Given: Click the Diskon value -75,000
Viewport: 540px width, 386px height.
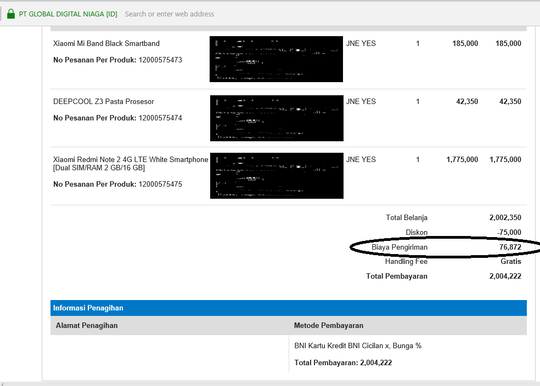Looking at the screenshot, I should (509, 232).
